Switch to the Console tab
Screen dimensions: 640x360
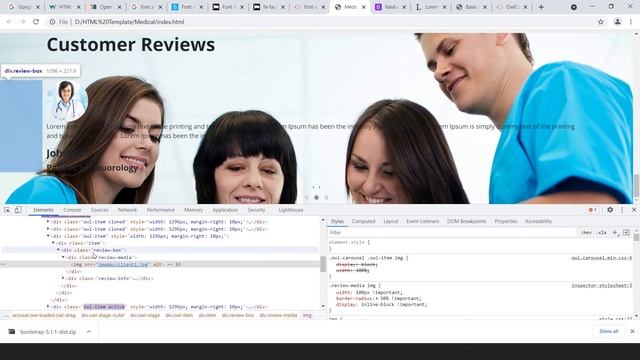click(x=72, y=210)
